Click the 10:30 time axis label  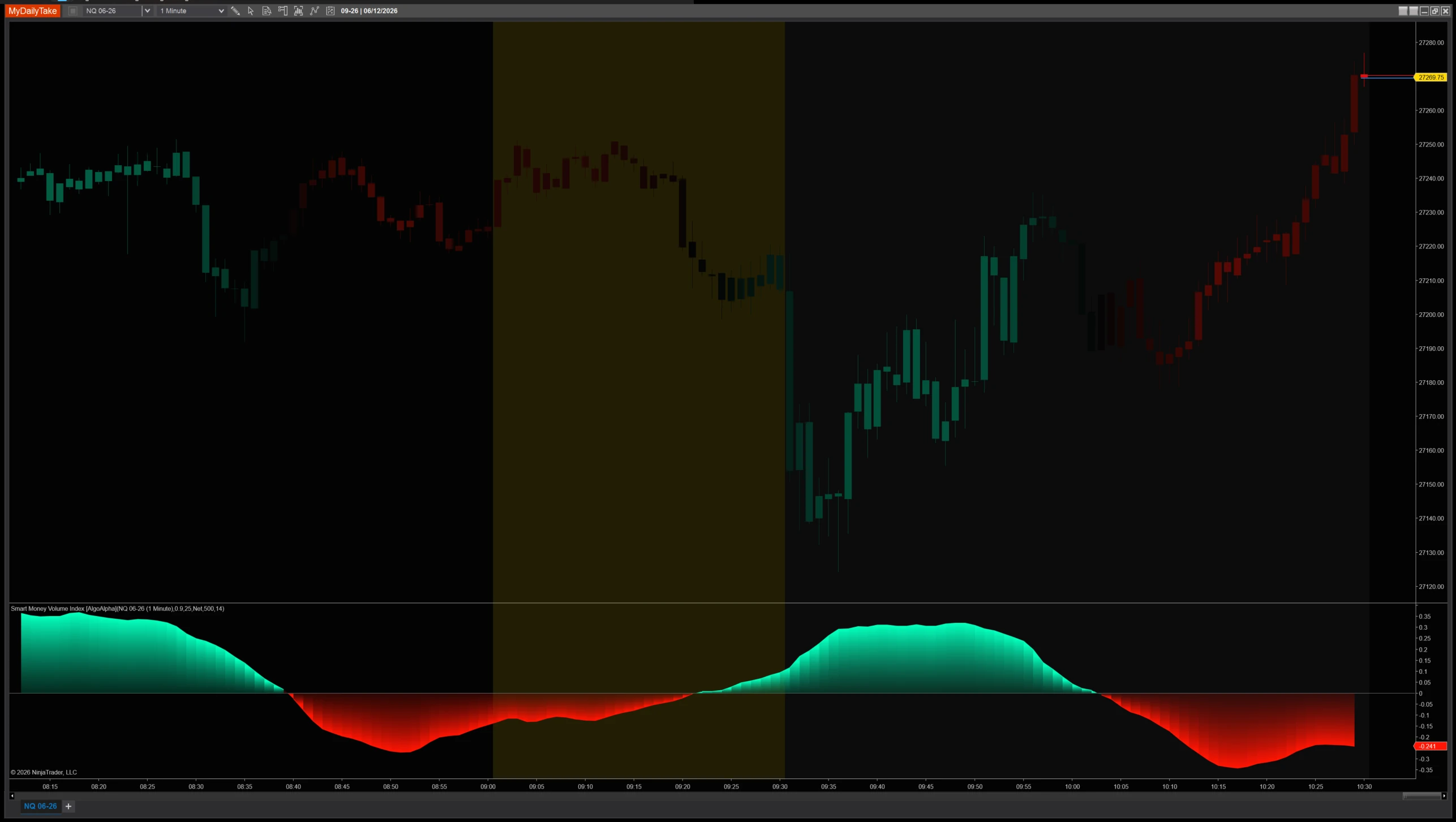click(x=1364, y=786)
